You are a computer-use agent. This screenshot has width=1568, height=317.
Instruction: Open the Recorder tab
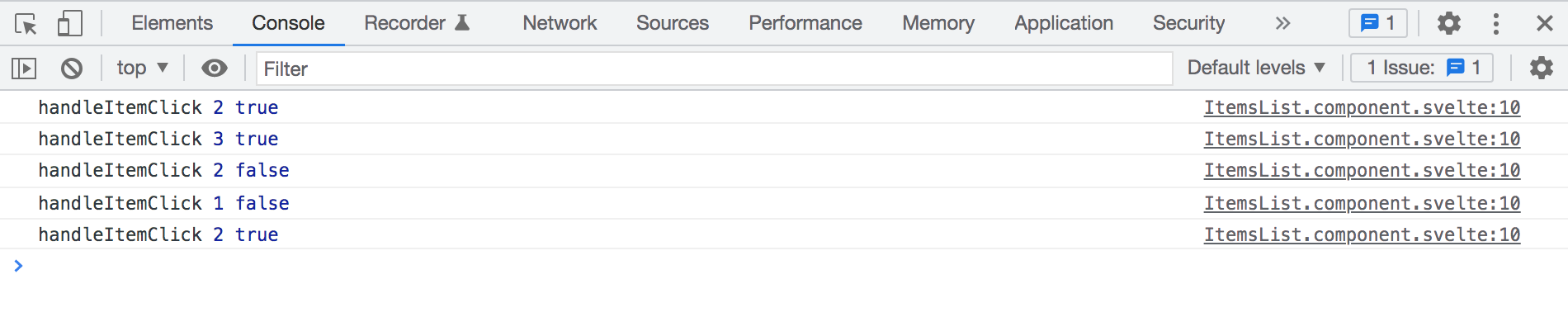[x=417, y=23]
